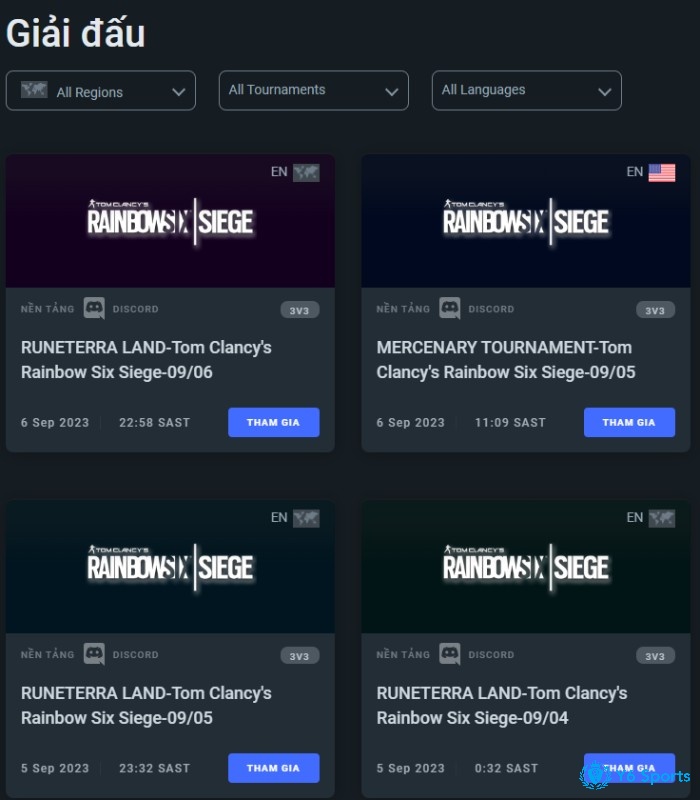Click Rainbow Six Siege banner on RUNETERRA 09/06 card
The image size is (700, 800).
pos(170,221)
